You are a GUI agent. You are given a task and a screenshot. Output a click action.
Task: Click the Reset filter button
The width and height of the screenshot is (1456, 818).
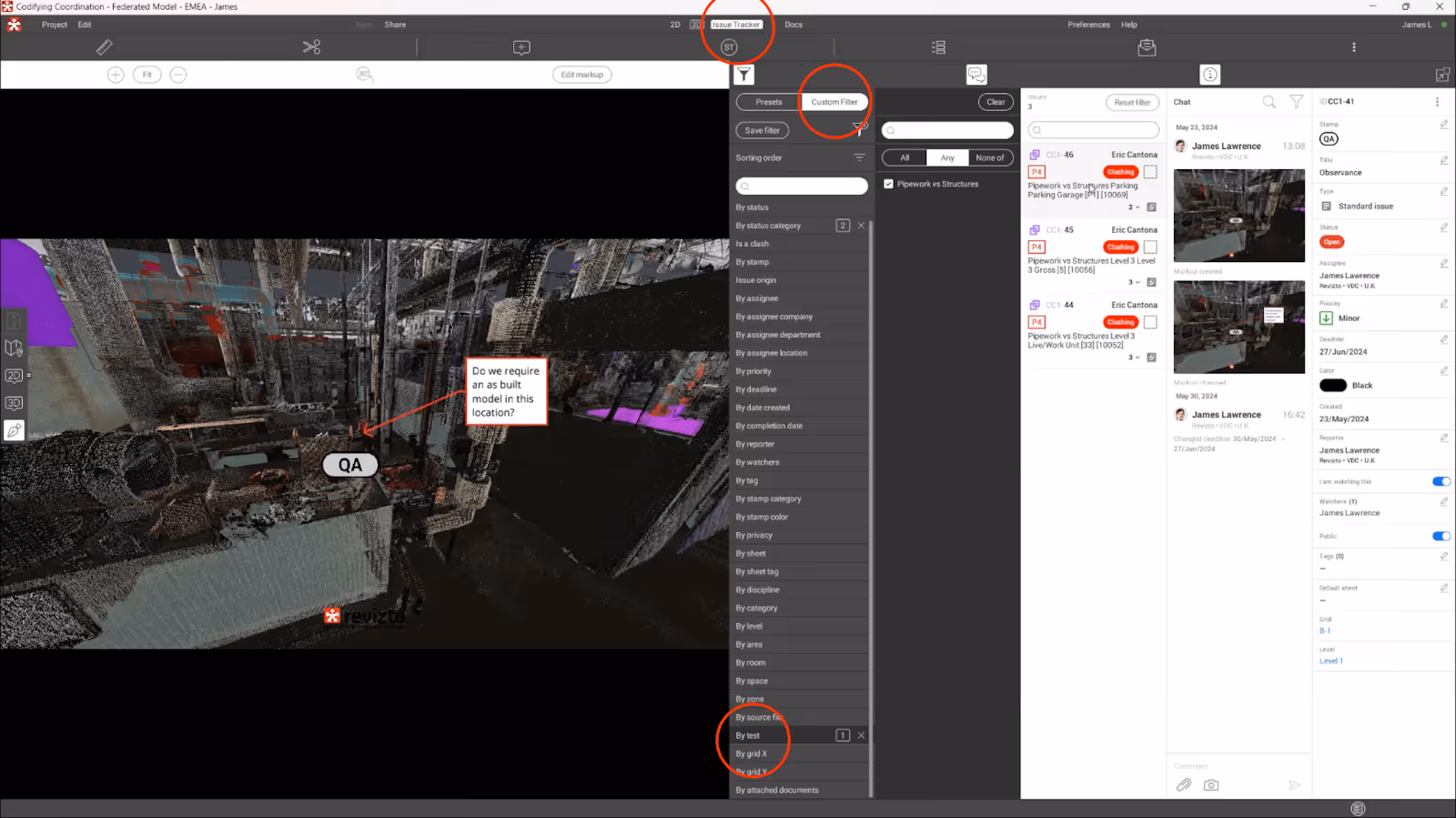coord(1132,102)
